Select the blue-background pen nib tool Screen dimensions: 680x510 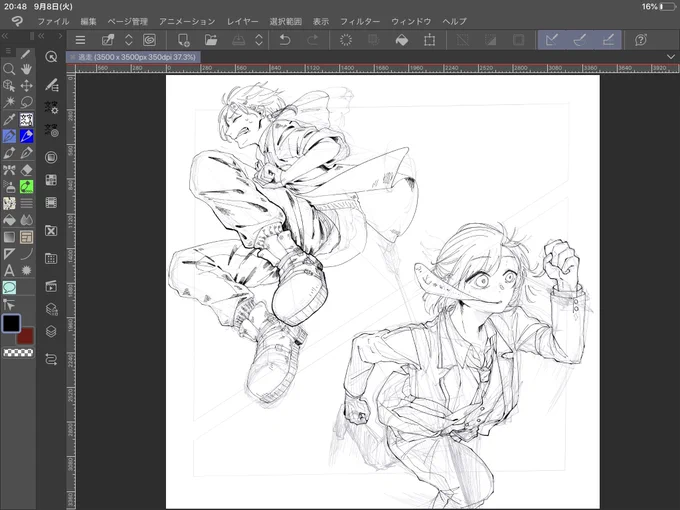[26, 136]
